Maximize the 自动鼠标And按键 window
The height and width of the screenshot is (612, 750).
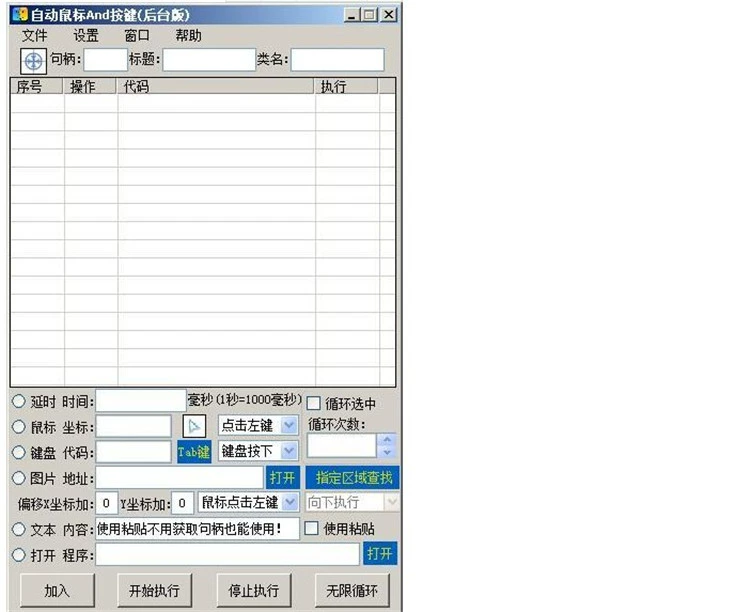point(369,15)
